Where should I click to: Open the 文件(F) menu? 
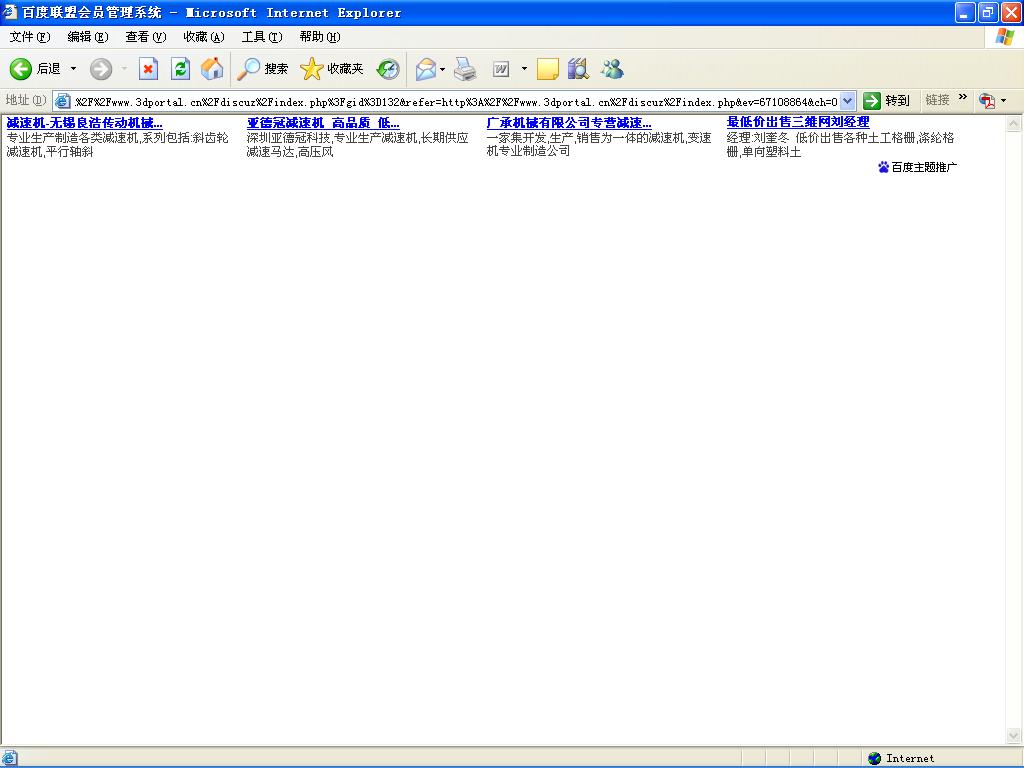29,37
